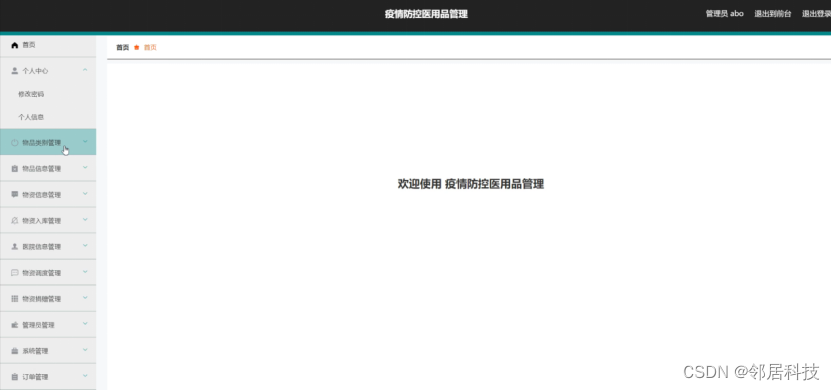The image size is (835, 390).
Task: Expand the 物资捐赠管理 chevron
Action: tap(85, 298)
